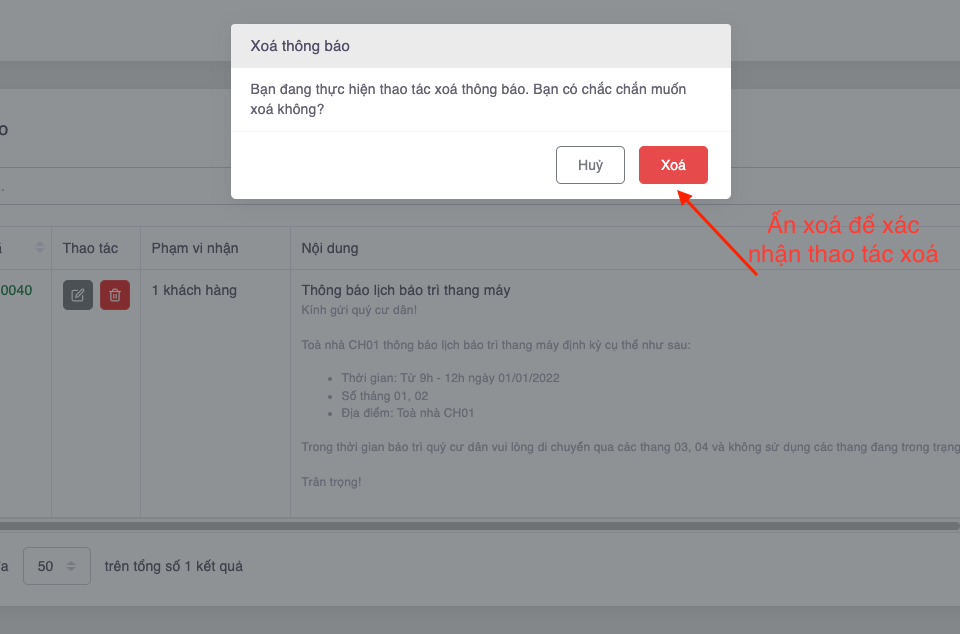This screenshot has height=634, width=960.
Task: Click the pencil edit icon in Thao tác
Action: (x=78, y=295)
